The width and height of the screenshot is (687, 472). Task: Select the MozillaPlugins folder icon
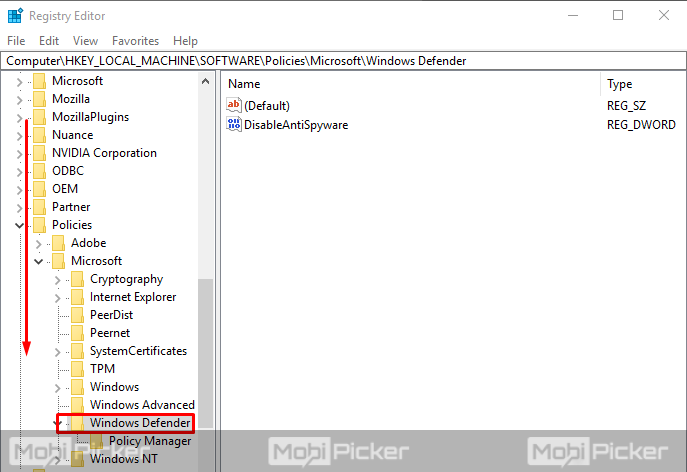39,117
